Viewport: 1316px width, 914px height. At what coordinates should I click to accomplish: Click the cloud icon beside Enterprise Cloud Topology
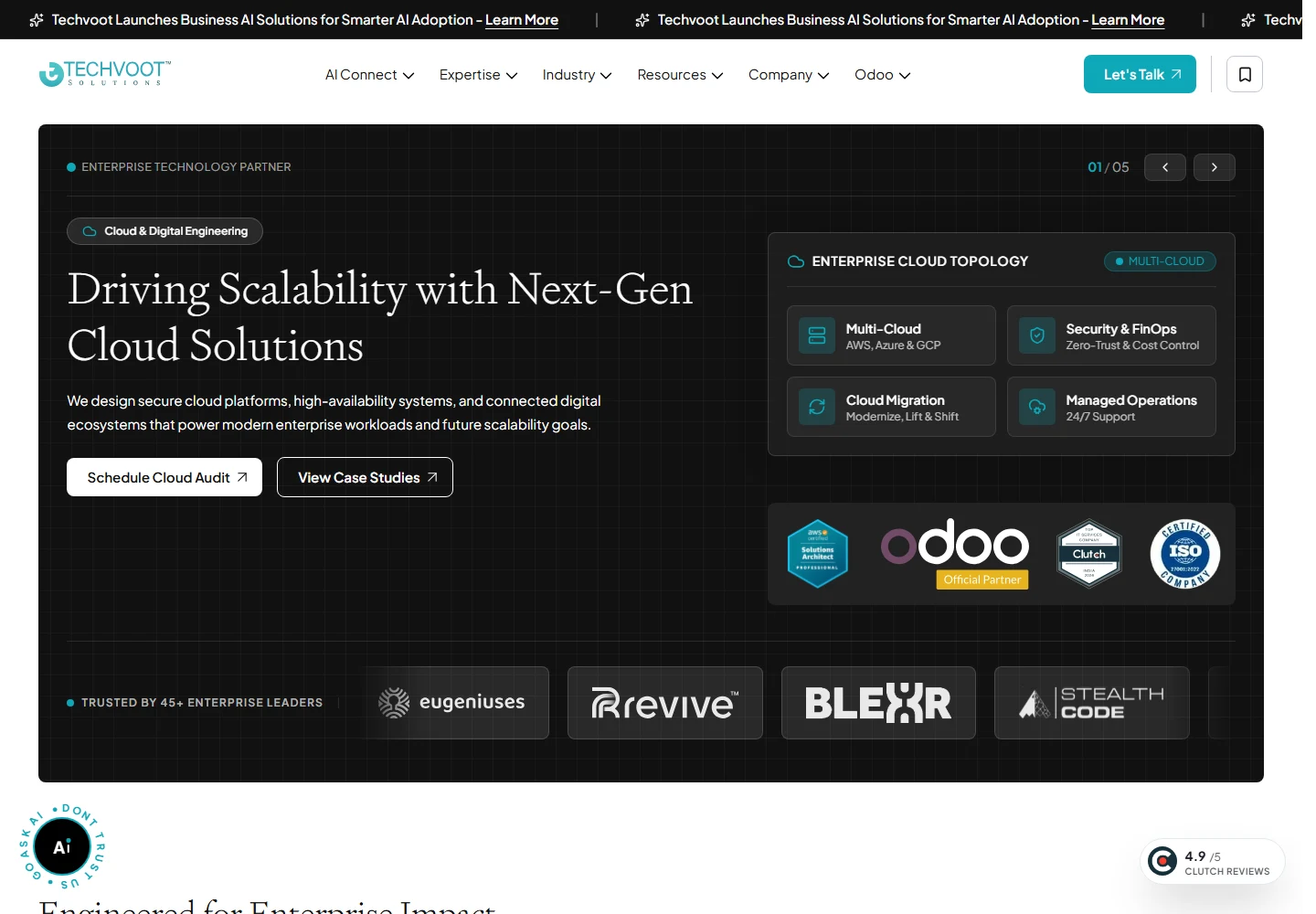coord(796,261)
